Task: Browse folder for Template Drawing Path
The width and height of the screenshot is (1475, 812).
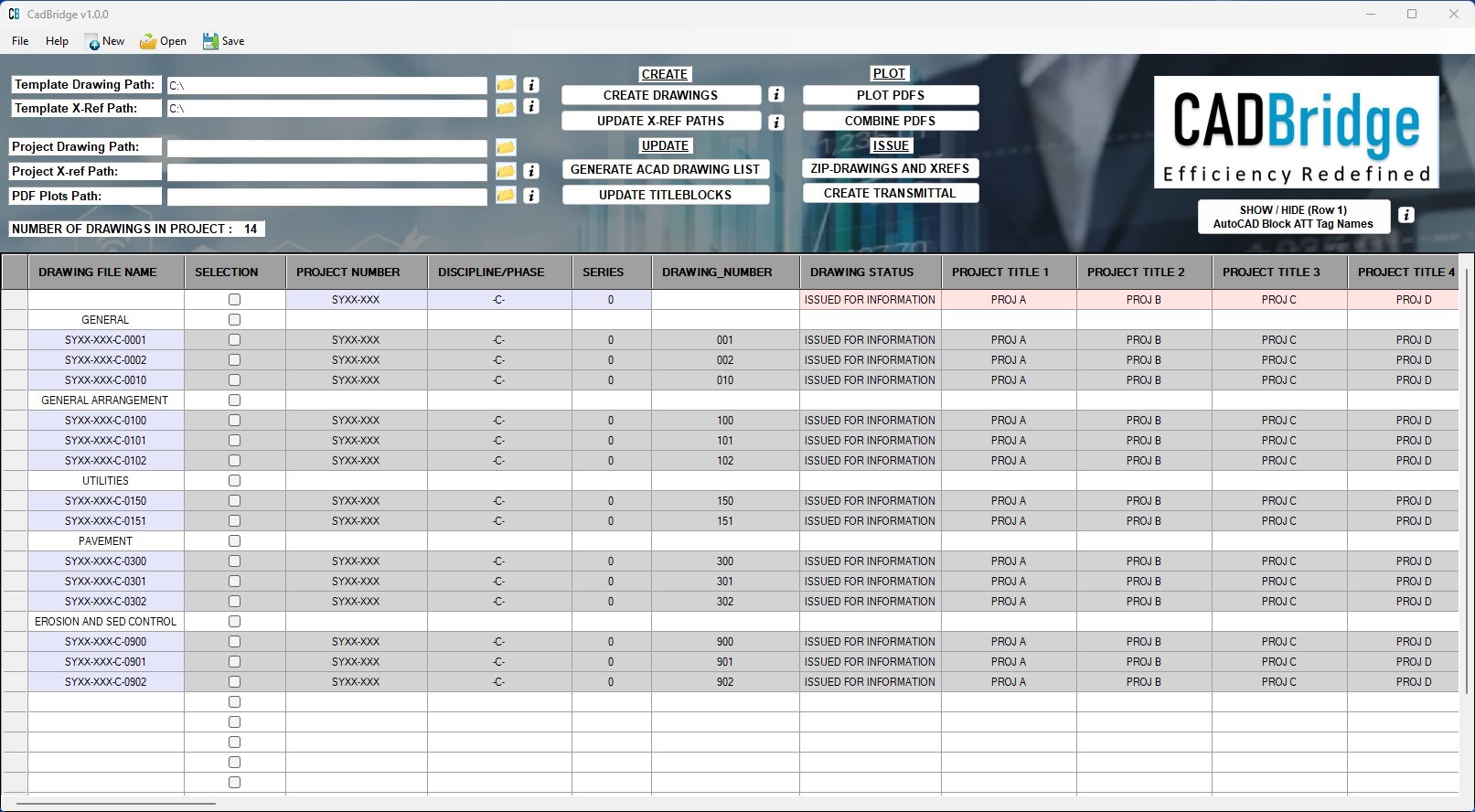Action: [506, 84]
